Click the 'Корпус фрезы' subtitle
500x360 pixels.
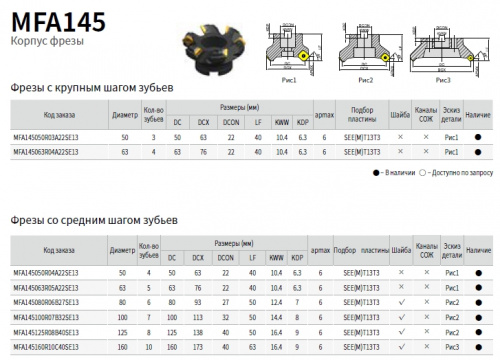pyautogui.click(x=47, y=41)
